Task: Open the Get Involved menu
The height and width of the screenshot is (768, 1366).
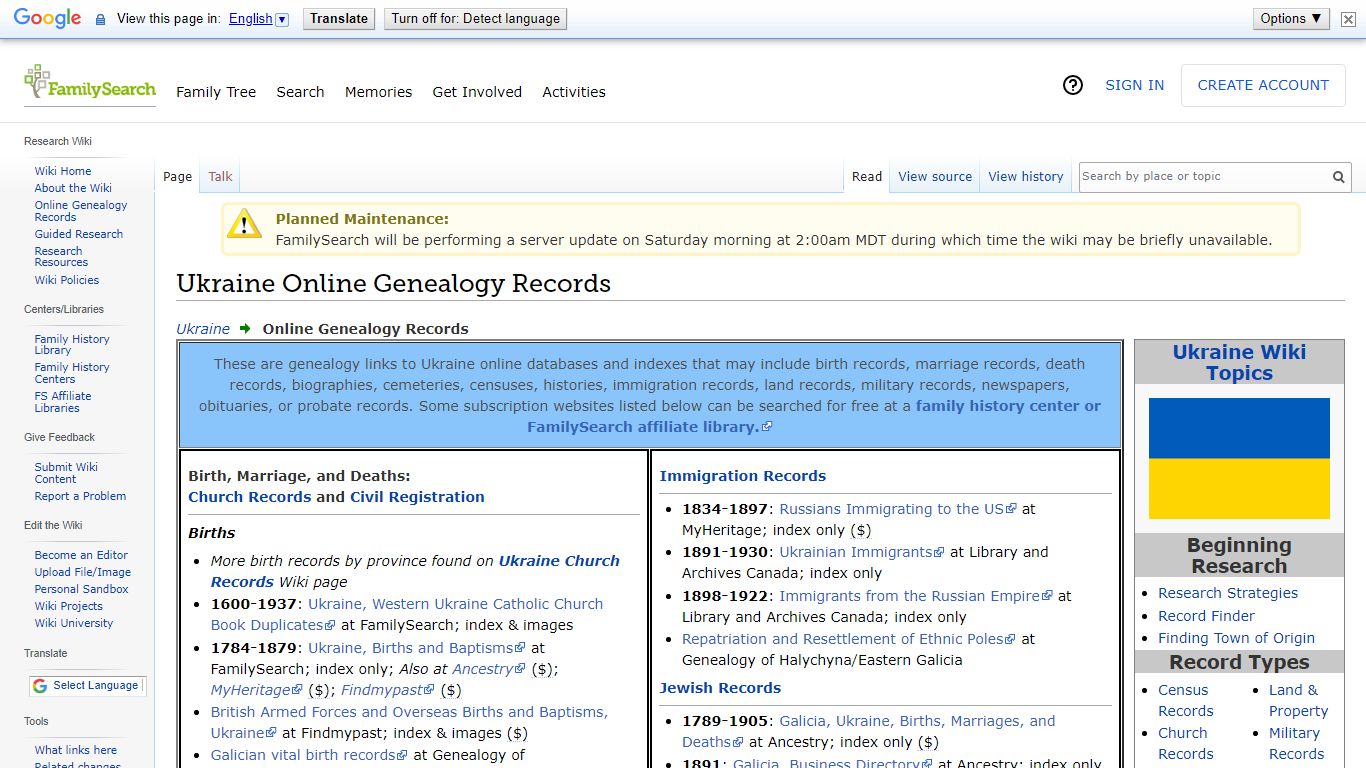Action: tap(477, 92)
